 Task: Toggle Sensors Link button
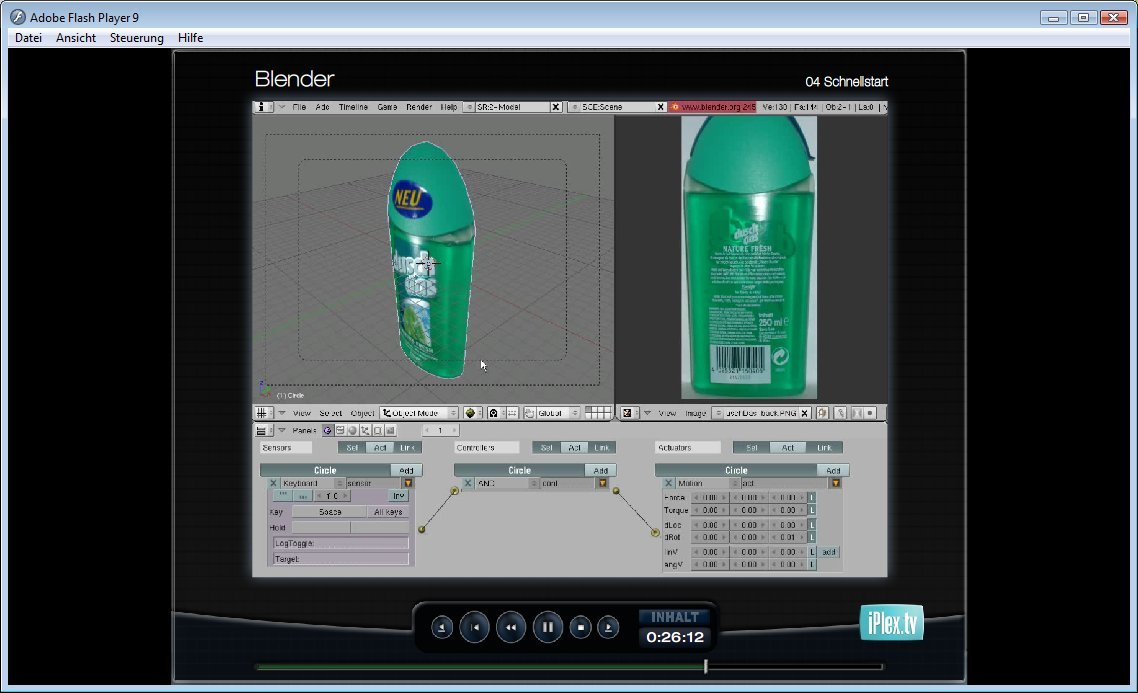(x=407, y=448)
